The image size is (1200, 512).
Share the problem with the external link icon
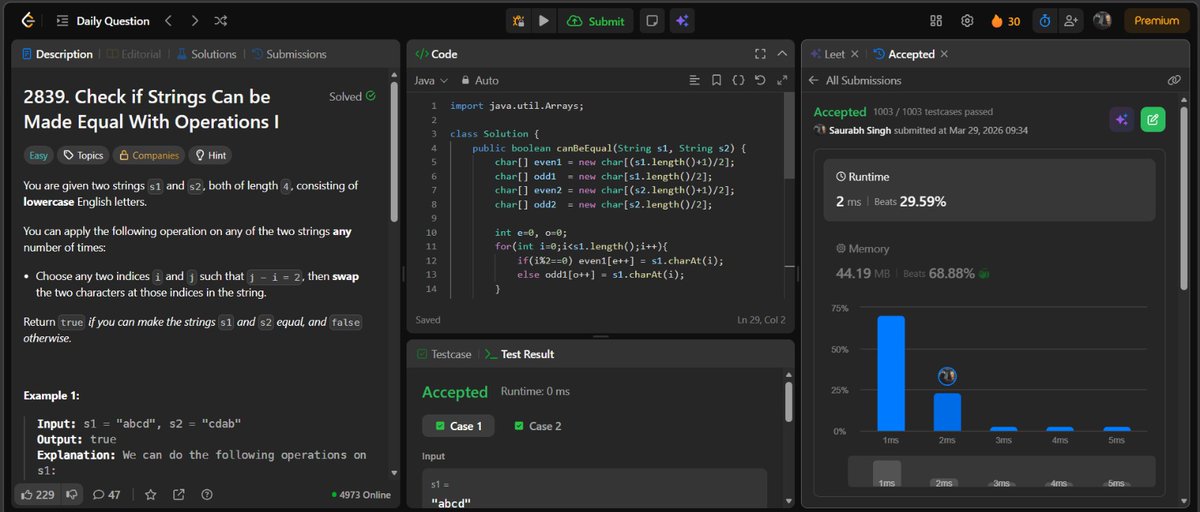pyautogui.click(x=179, y=494)
